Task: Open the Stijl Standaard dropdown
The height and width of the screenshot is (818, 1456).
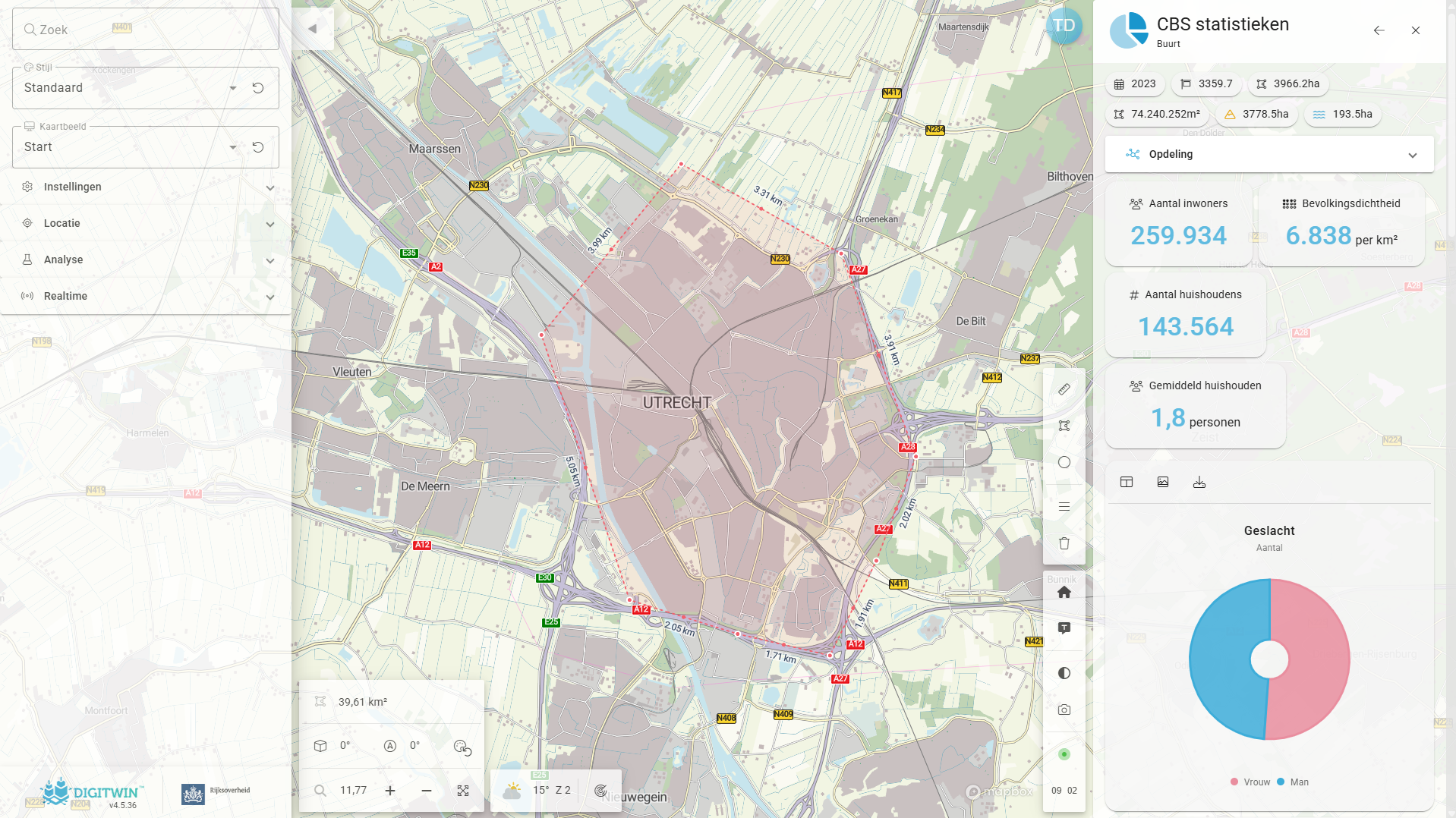Action: pyautogui.click(x=232, y=88)
